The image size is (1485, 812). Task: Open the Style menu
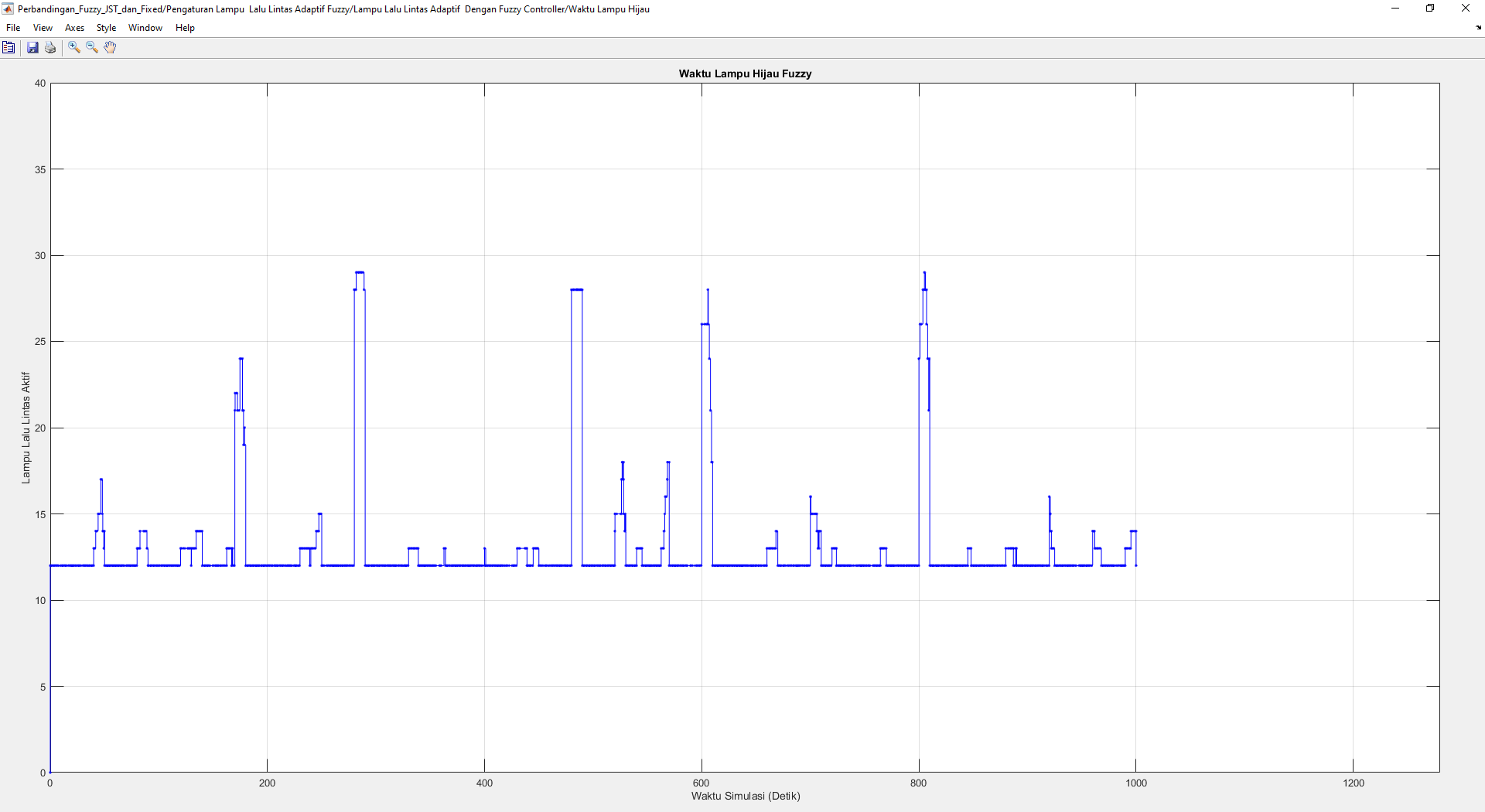[106, 28]
